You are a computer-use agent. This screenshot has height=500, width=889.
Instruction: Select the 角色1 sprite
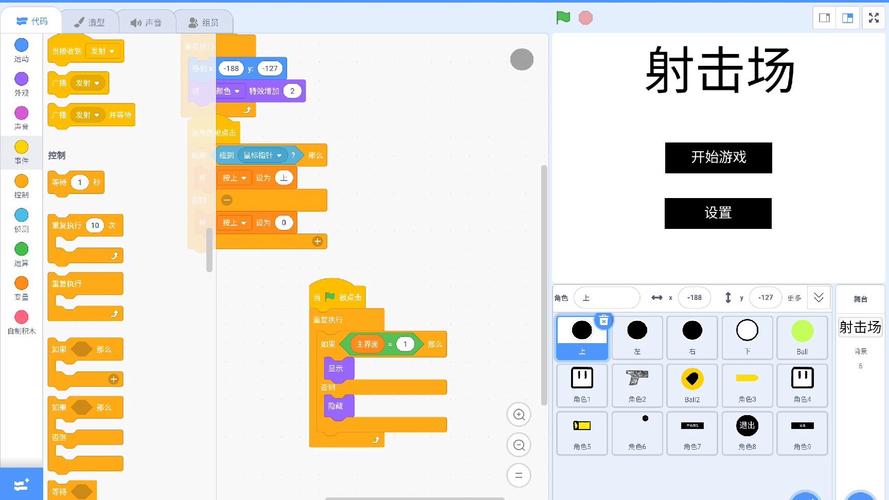pyautogui.click(x=582, y=385)
